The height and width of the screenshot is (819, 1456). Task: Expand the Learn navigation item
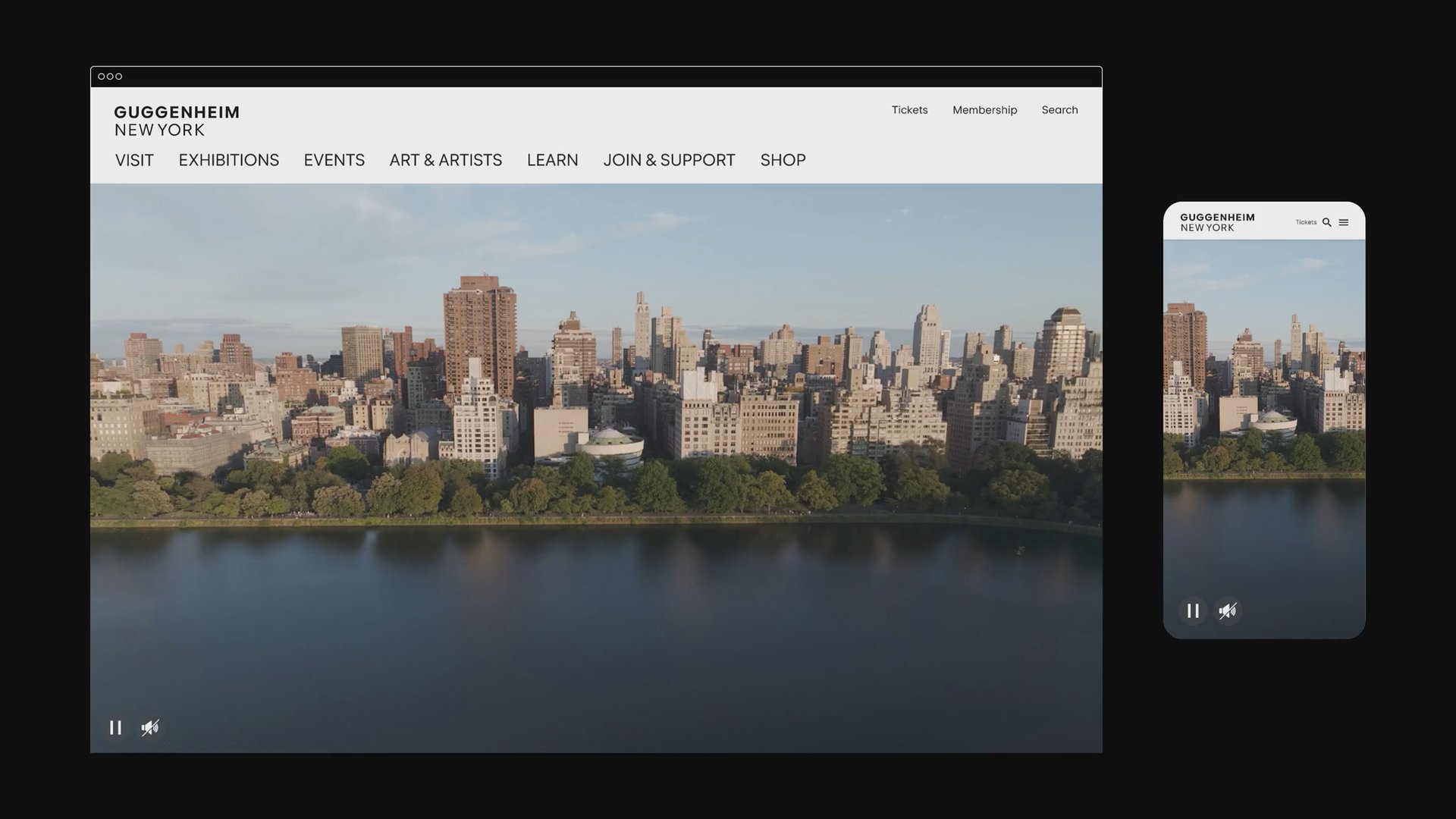(552, 160)
